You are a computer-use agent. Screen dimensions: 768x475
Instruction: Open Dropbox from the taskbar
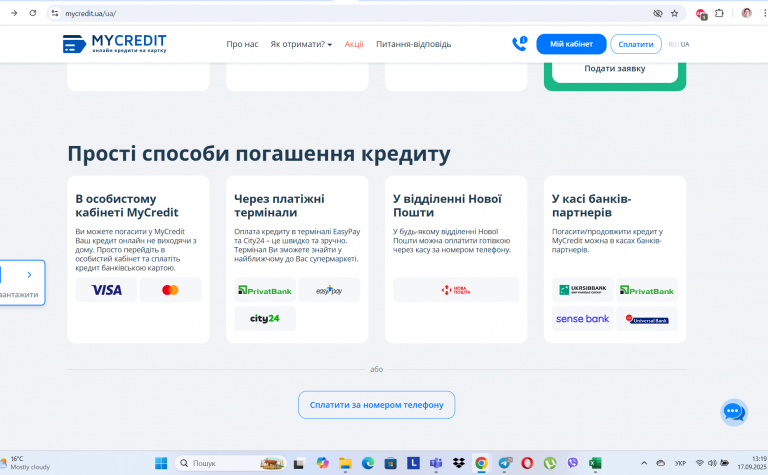[x=459, y=463]
